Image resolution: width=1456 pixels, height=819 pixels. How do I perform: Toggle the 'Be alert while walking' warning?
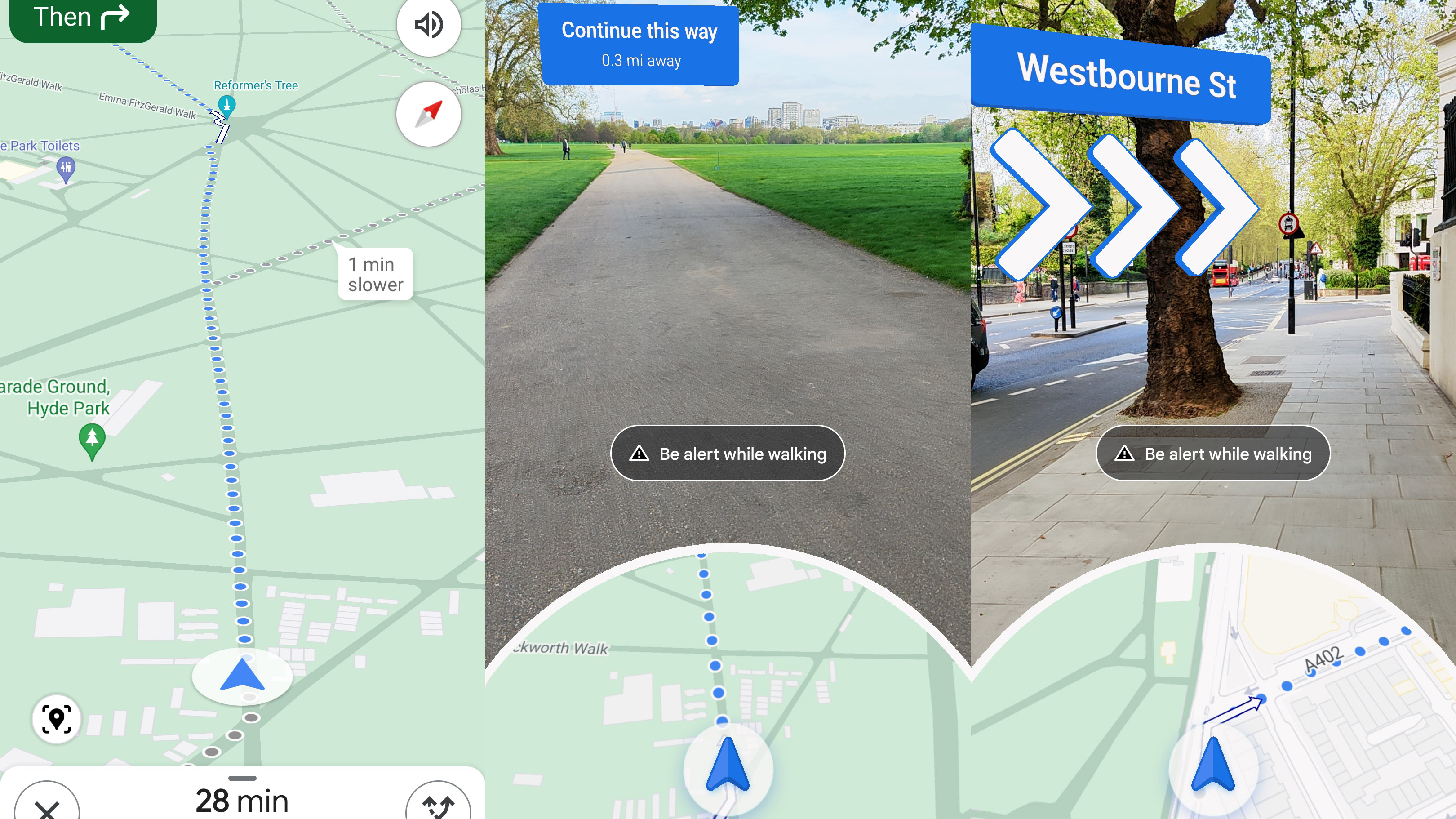pyautogui.click(x=727, y=453)
